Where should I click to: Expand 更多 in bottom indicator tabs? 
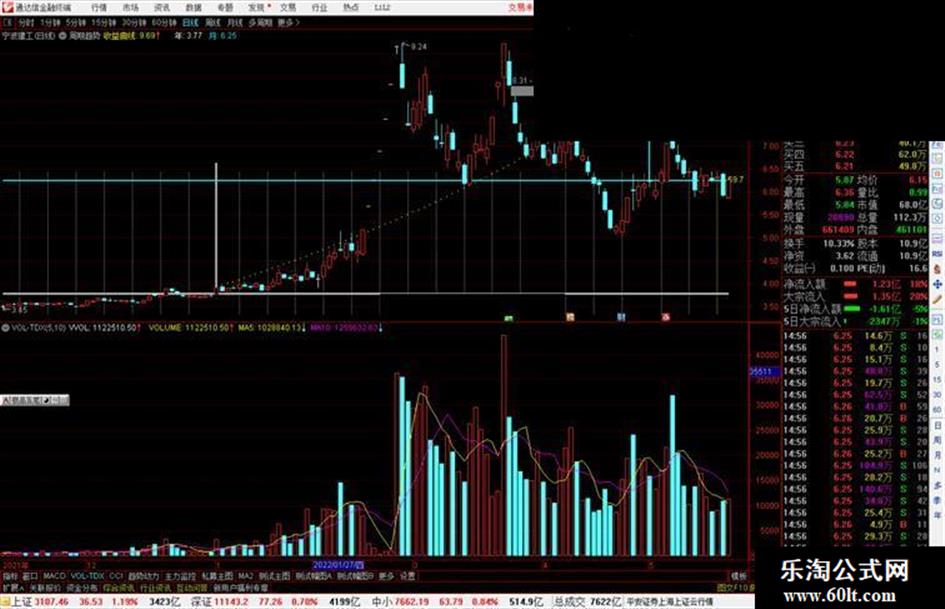(x=386, y=576)
